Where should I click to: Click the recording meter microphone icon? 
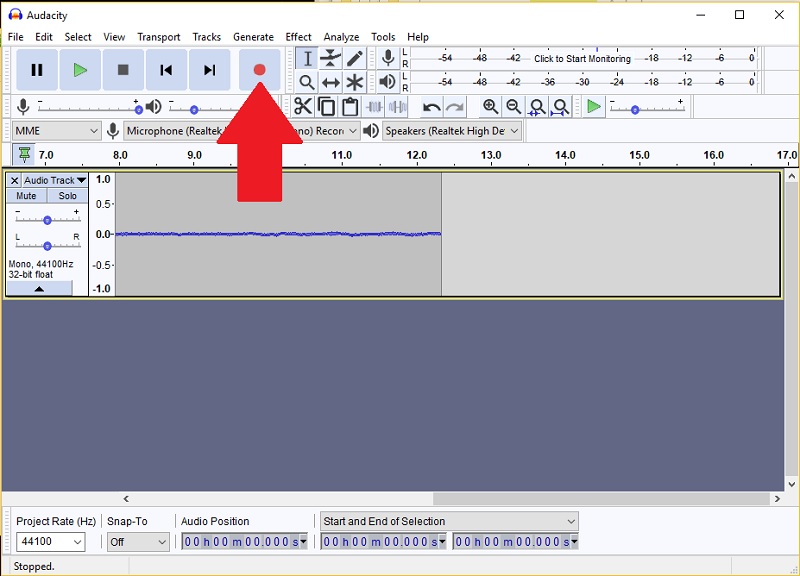pos(388,58)
